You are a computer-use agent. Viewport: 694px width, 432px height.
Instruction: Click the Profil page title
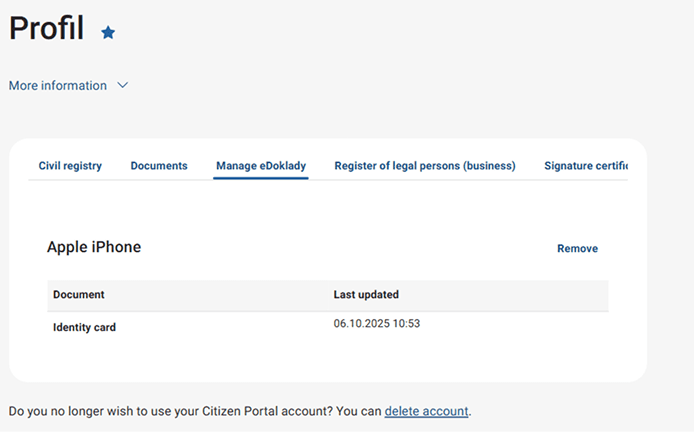[x=46, y=29]
